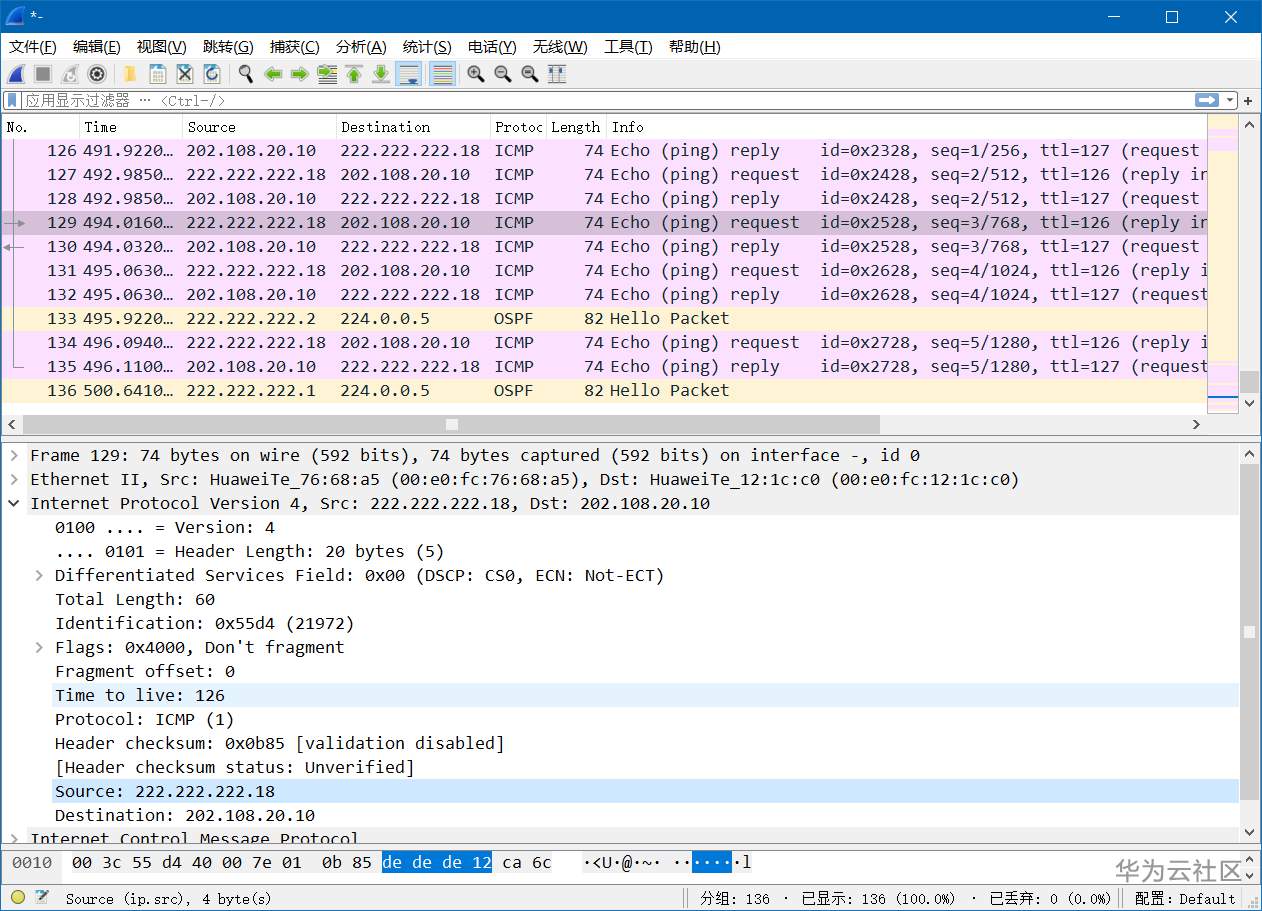Toggle auto-scroll during live capture
This screenshot has width=1262, height=911.
coord(408,74)
